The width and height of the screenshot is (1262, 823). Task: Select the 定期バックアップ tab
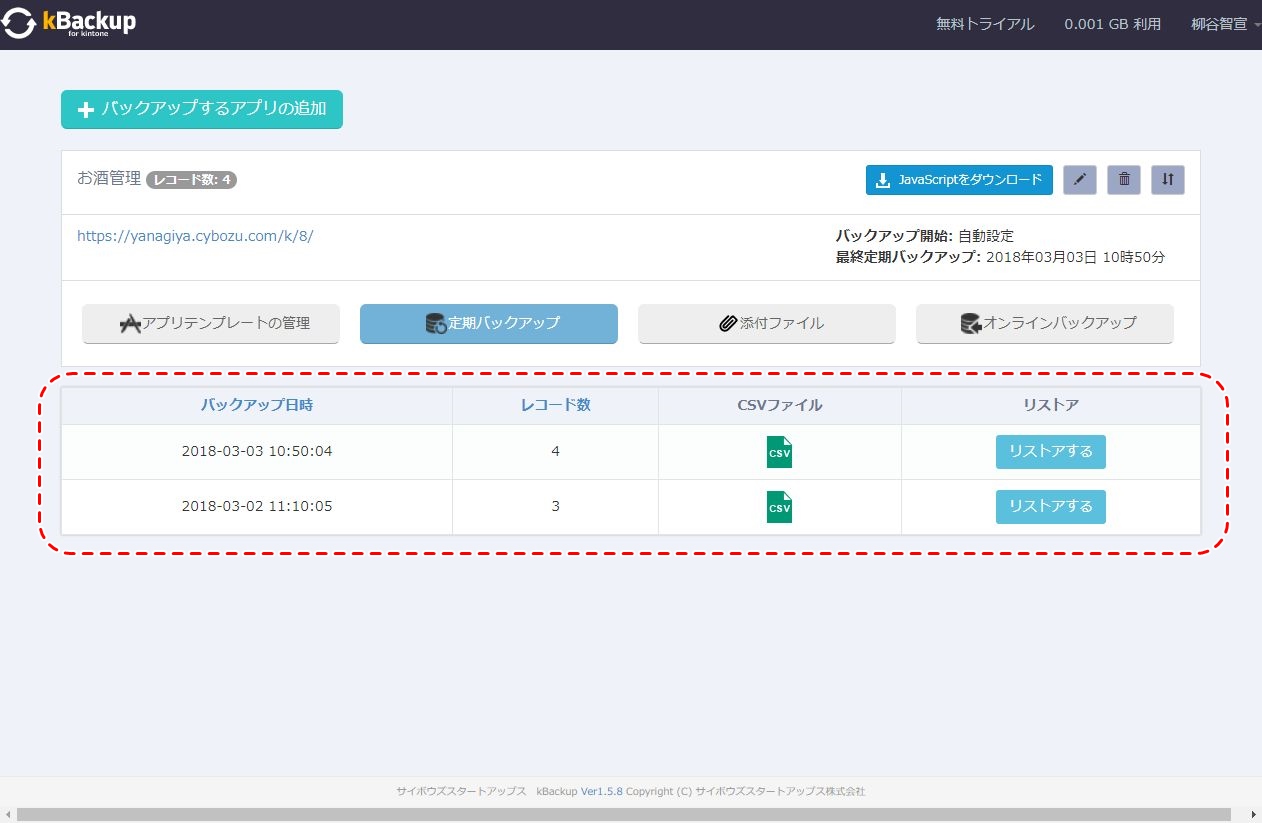click(489, 324)
